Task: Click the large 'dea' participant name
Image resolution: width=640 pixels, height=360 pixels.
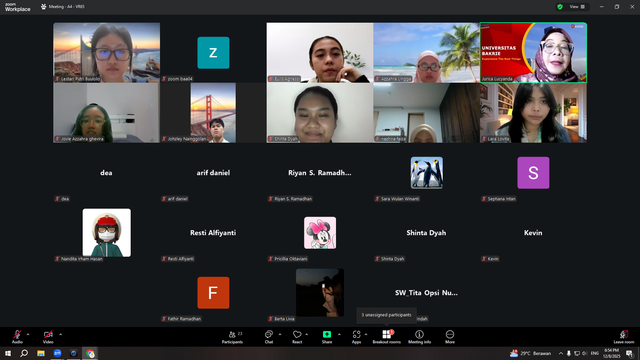Action: pyautogui.click(x=106, y=173)
